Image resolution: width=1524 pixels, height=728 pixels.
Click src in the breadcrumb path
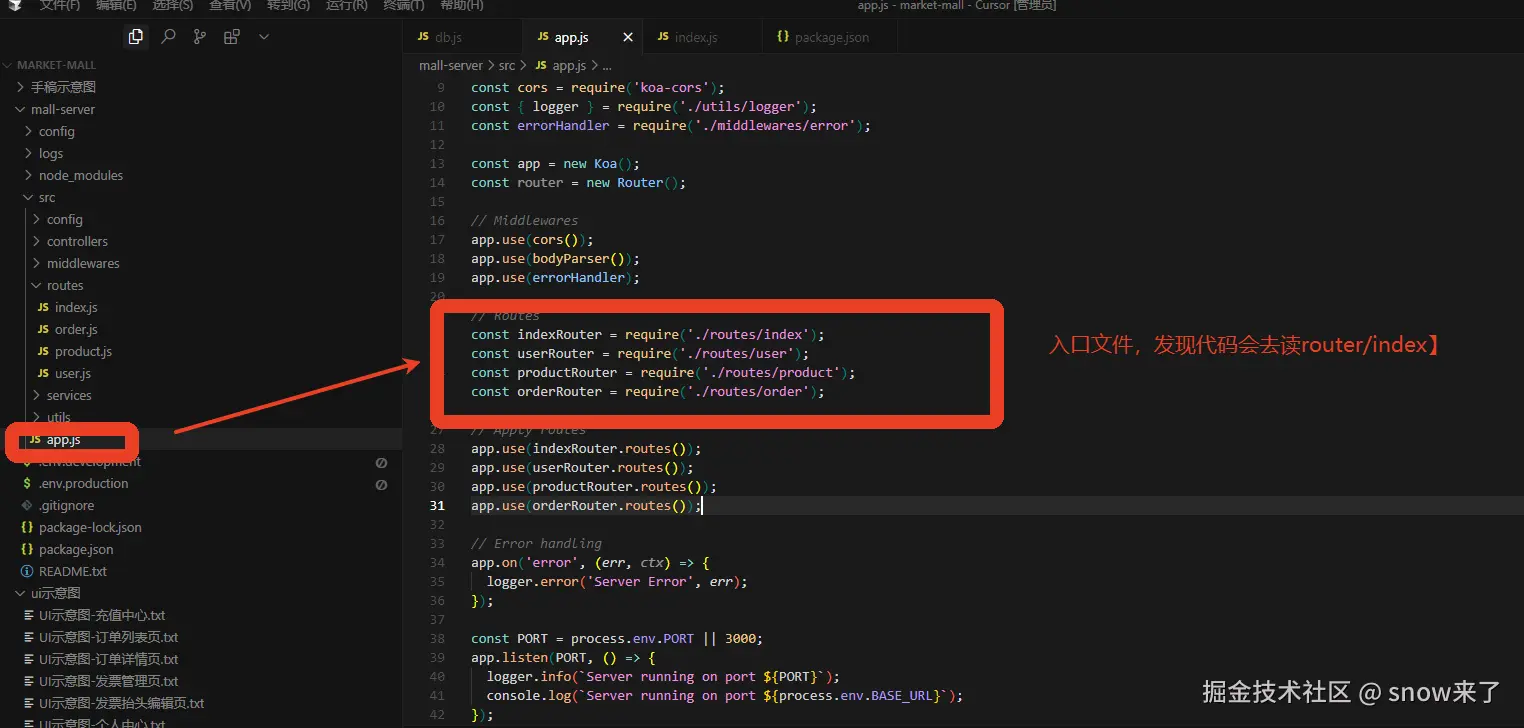[507, 65]
